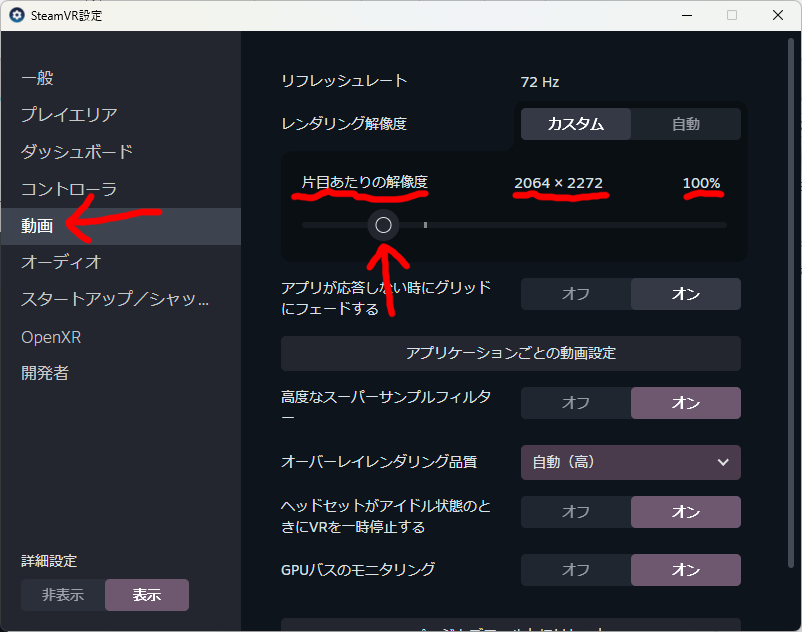Viewport: 802px width, 632px height.
Task: Close the SteamVR設定 window
Action: point(777,15)
